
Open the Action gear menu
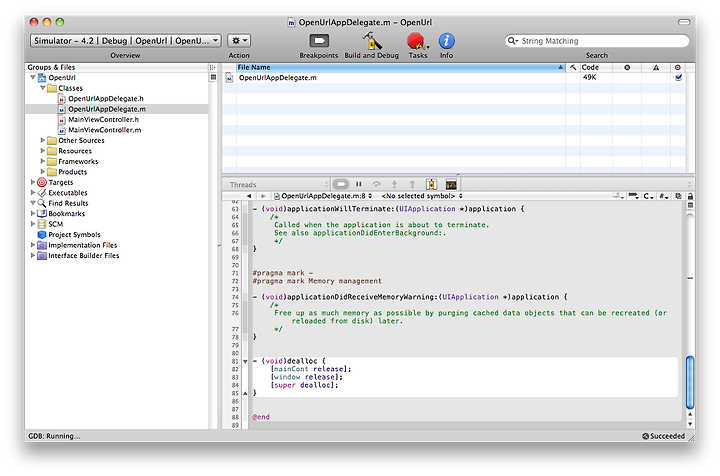(x=239, y=40)
